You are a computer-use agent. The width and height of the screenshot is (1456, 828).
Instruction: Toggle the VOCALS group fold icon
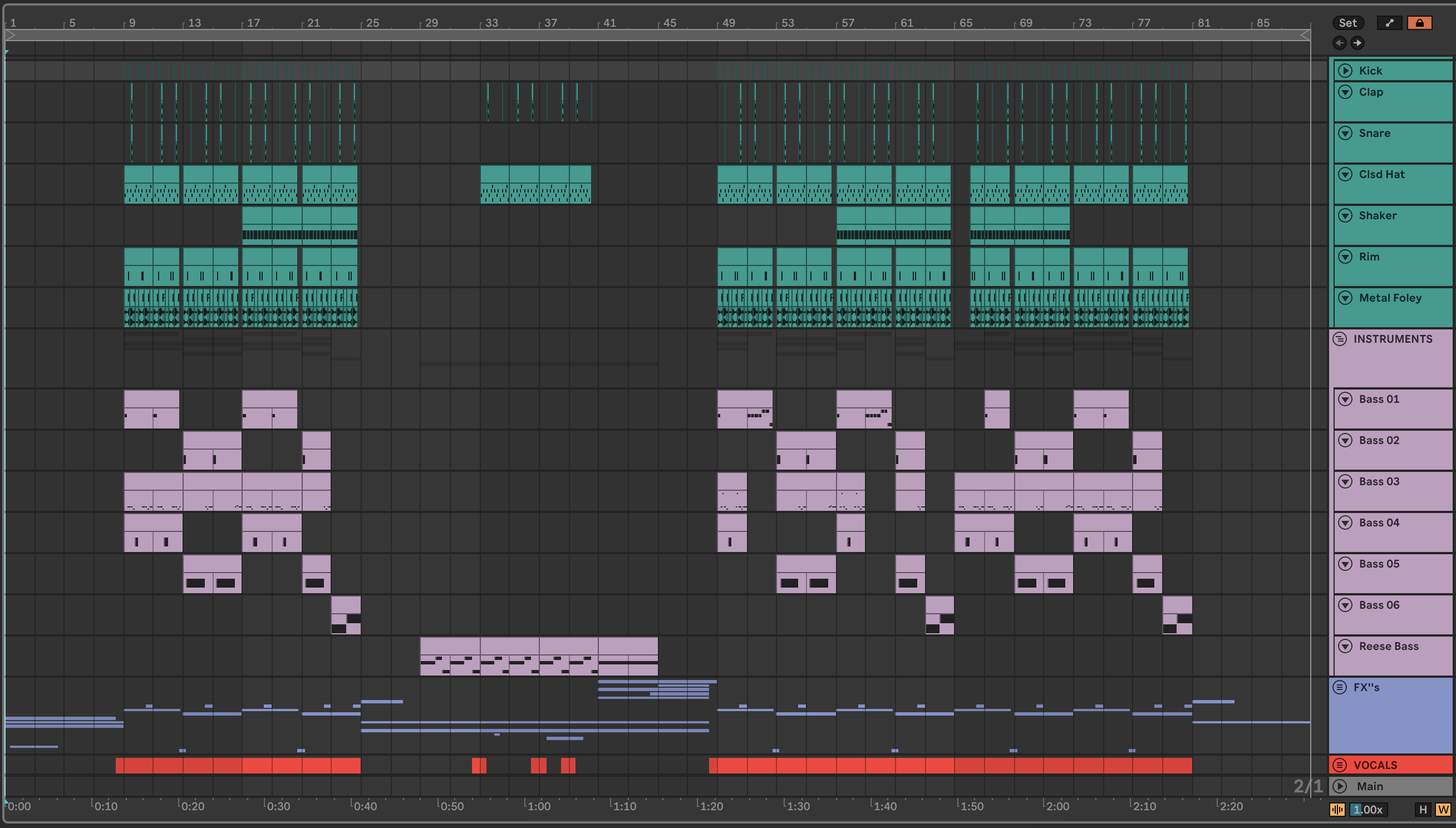coord(1340,765)
